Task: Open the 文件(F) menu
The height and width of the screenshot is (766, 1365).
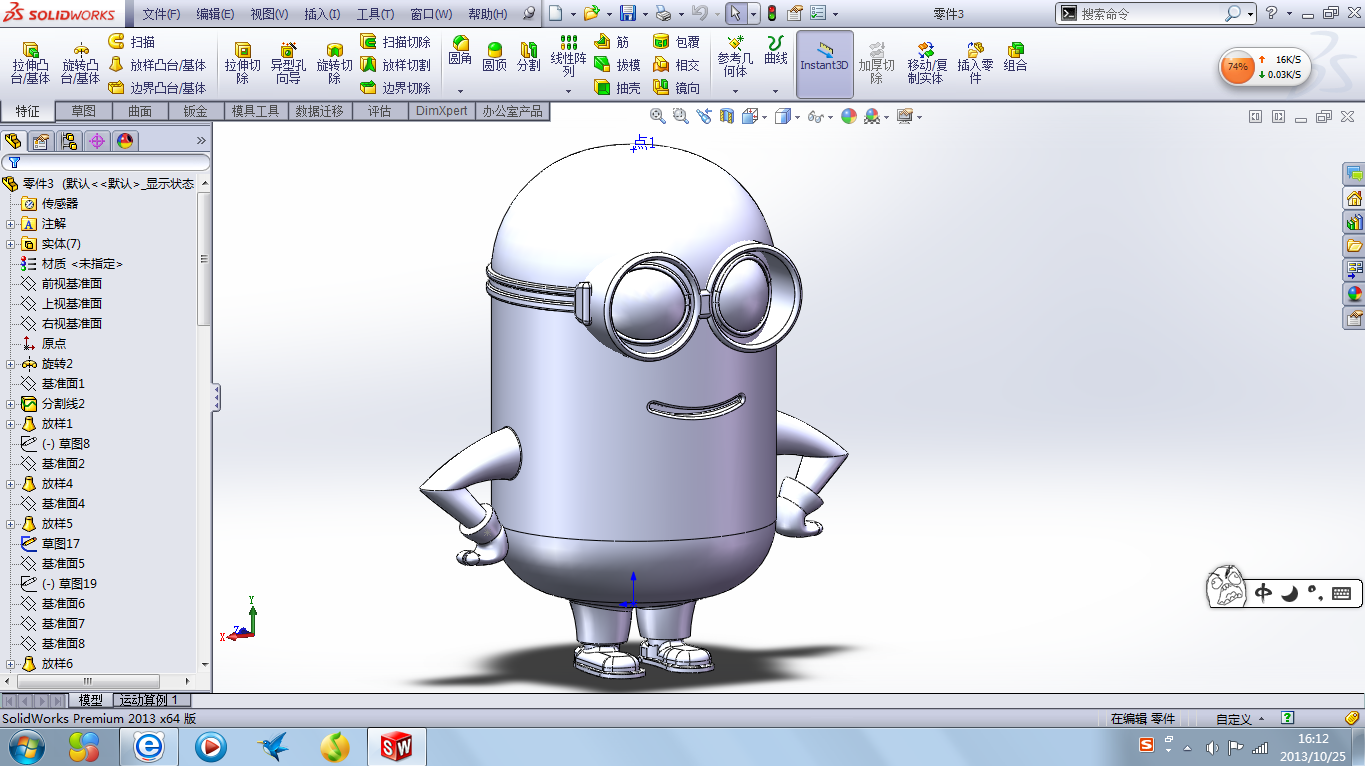Action: (x=161, y=14)
